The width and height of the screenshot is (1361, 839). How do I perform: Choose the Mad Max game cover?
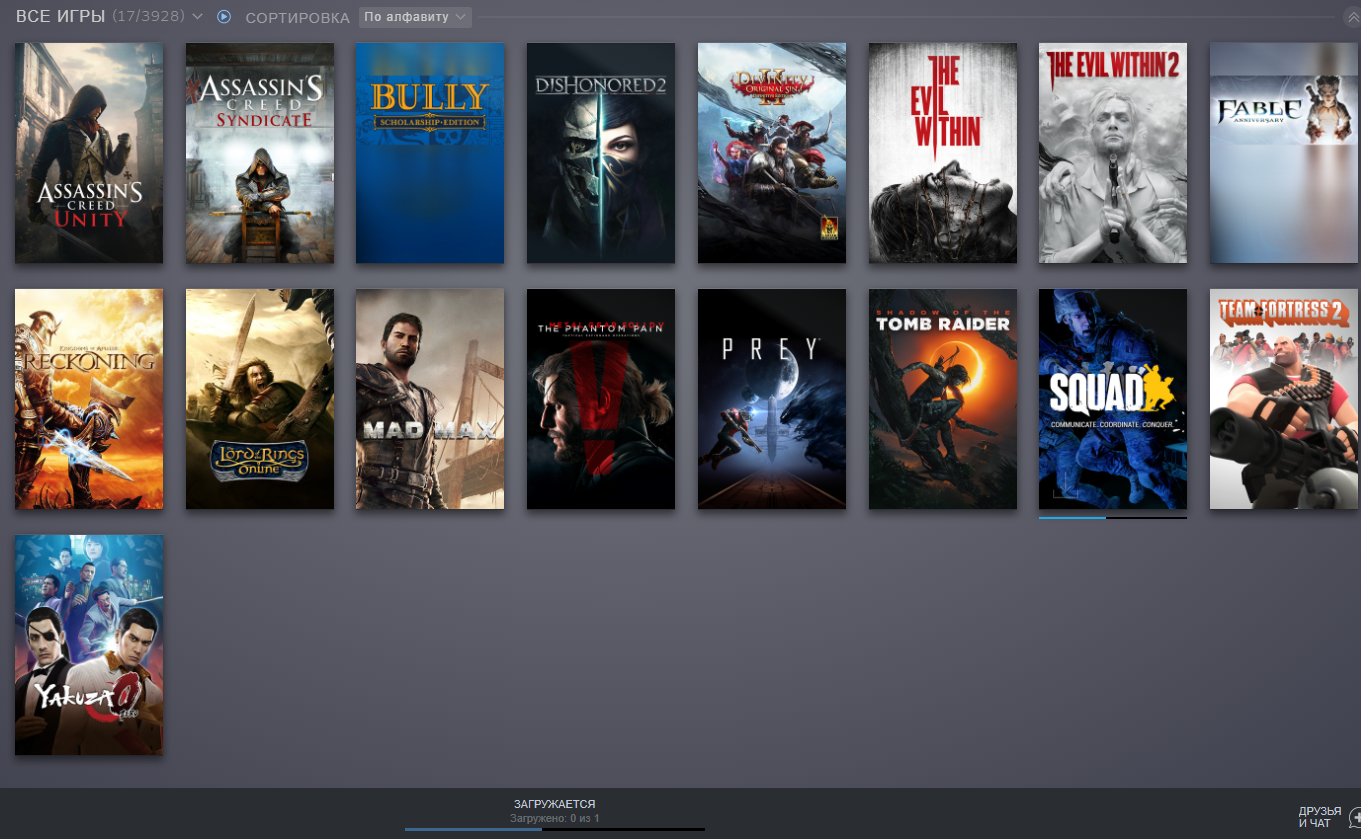[430, 399]
